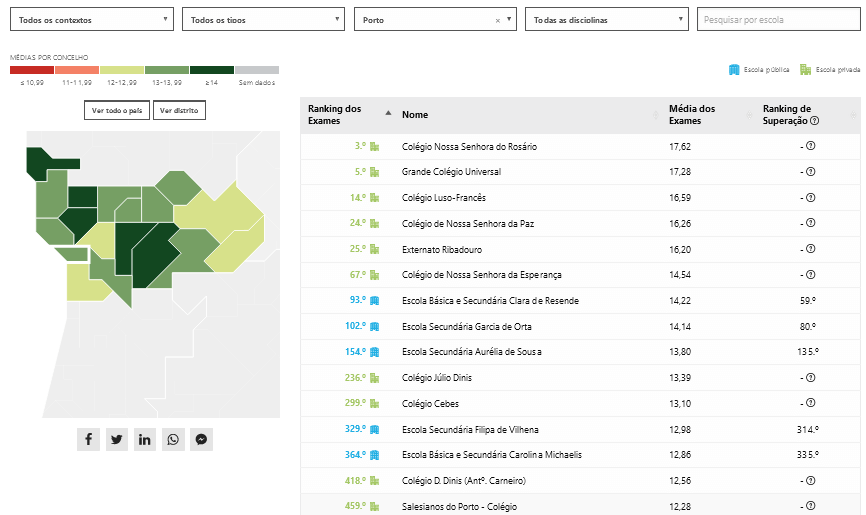
Task: Click help icon next to Ranking de Superação header
Action: (x=815, y=121)
